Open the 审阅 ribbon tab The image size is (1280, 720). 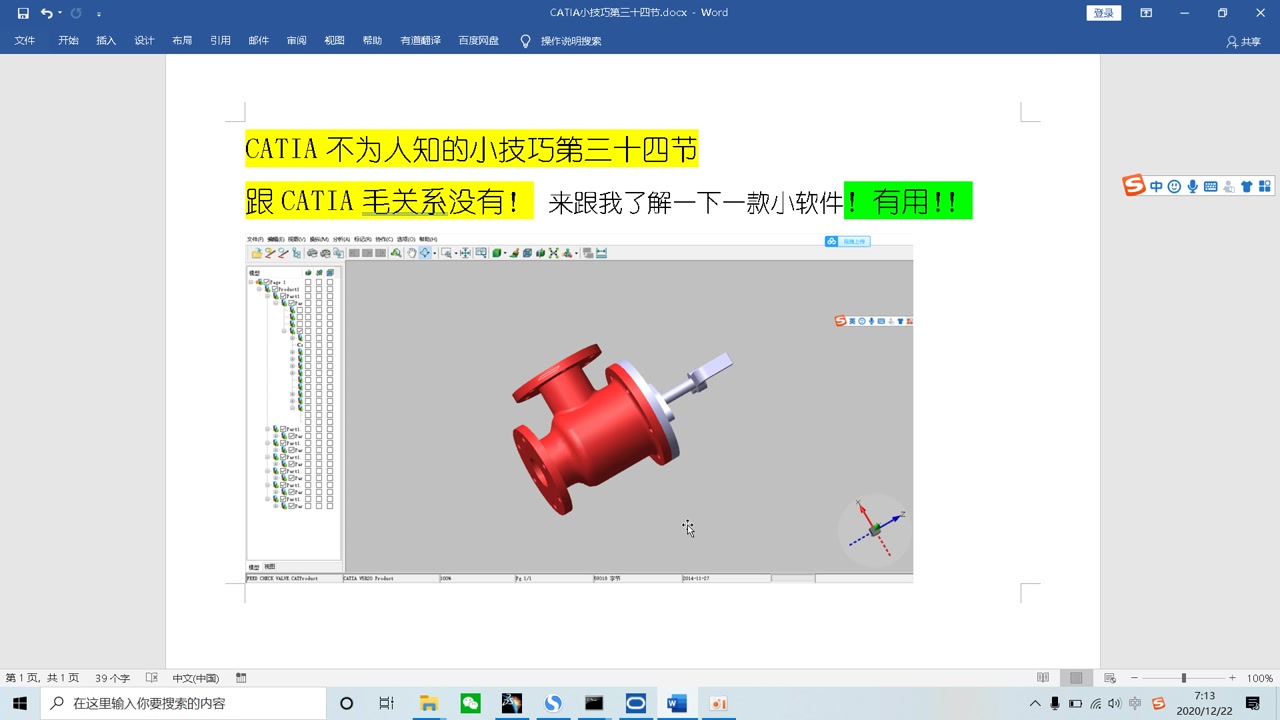pyautogui.click(x=296, y=41)
